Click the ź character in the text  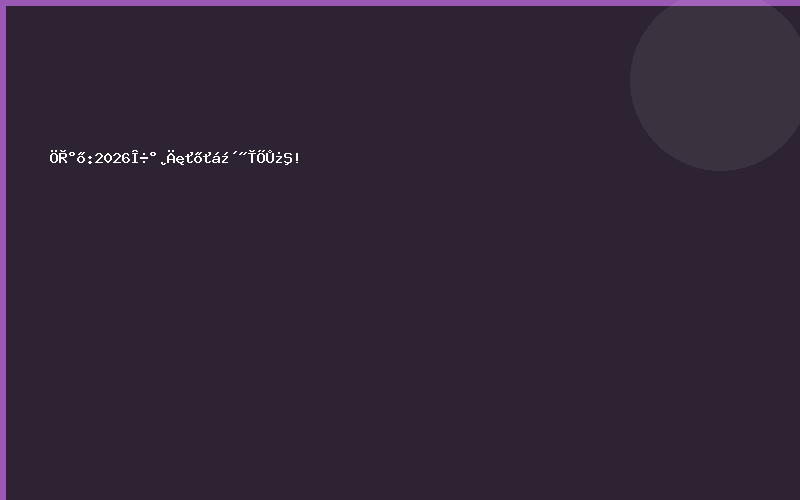pos(219,157)
